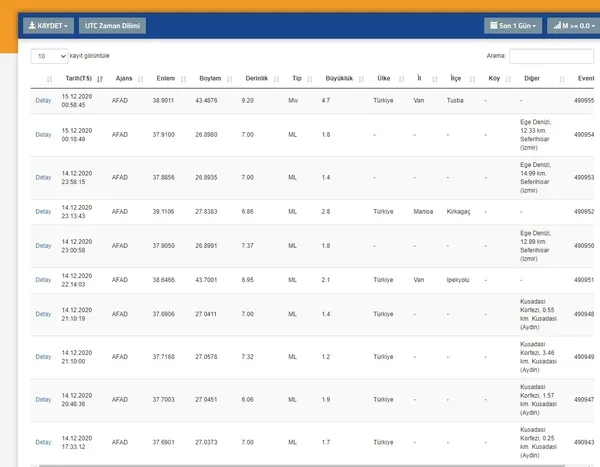Sort table by İlçe column
This screenshot has width=600, height=467.
456,77
